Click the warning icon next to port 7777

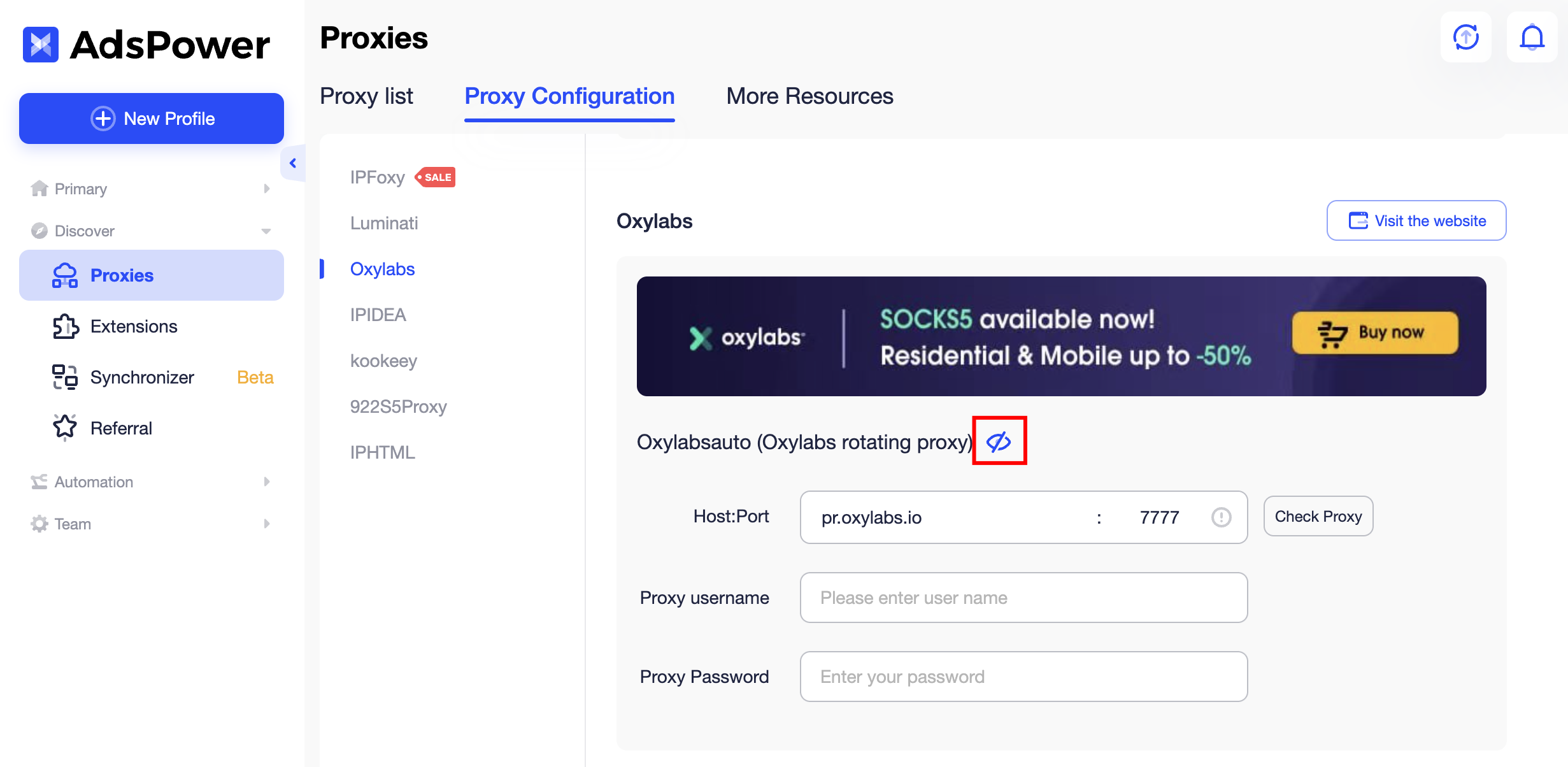[x=1222, y=517]
